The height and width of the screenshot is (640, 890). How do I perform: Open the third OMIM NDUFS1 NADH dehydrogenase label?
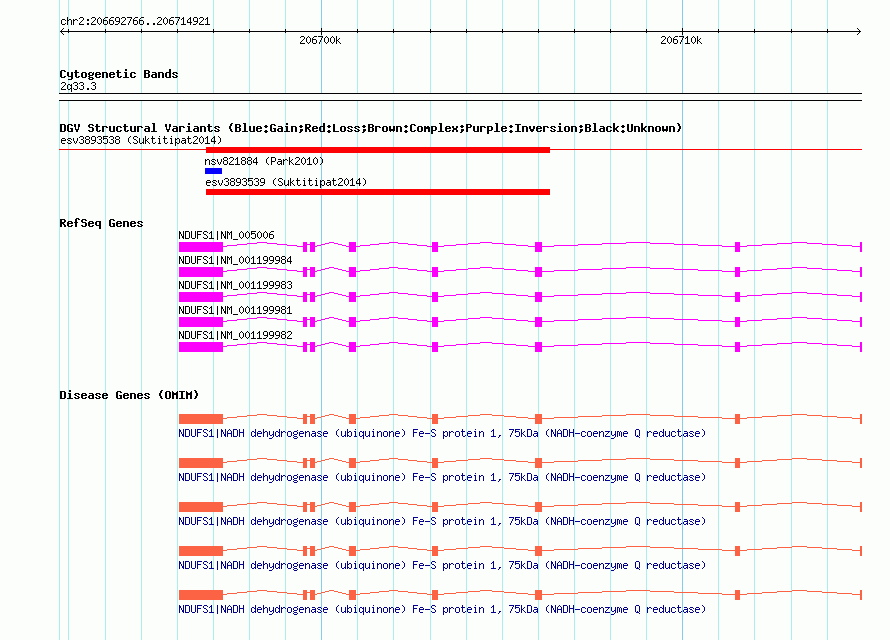coord(442,521)
